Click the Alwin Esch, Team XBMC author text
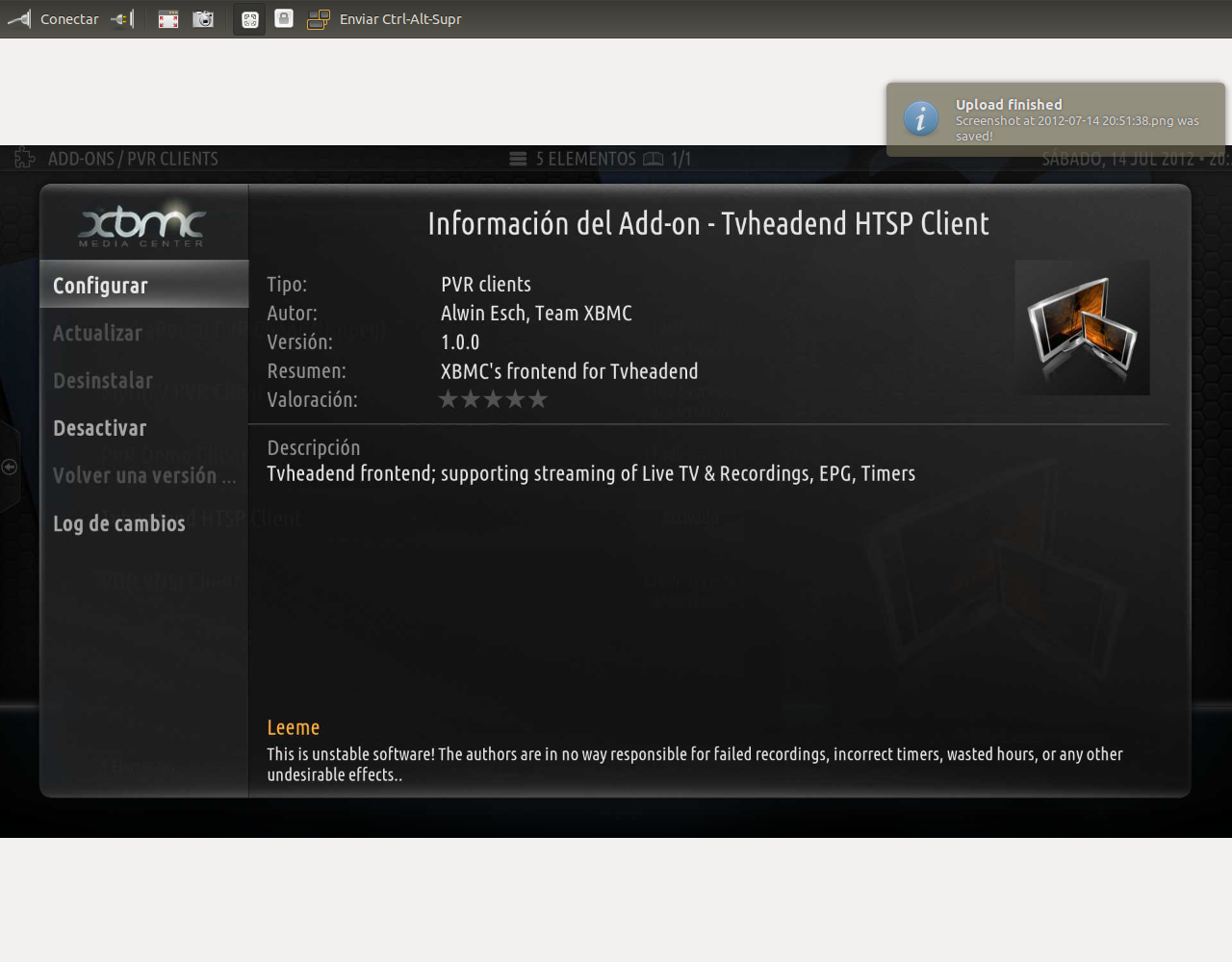Viewport: 1232px width, 962px height. 536,313
